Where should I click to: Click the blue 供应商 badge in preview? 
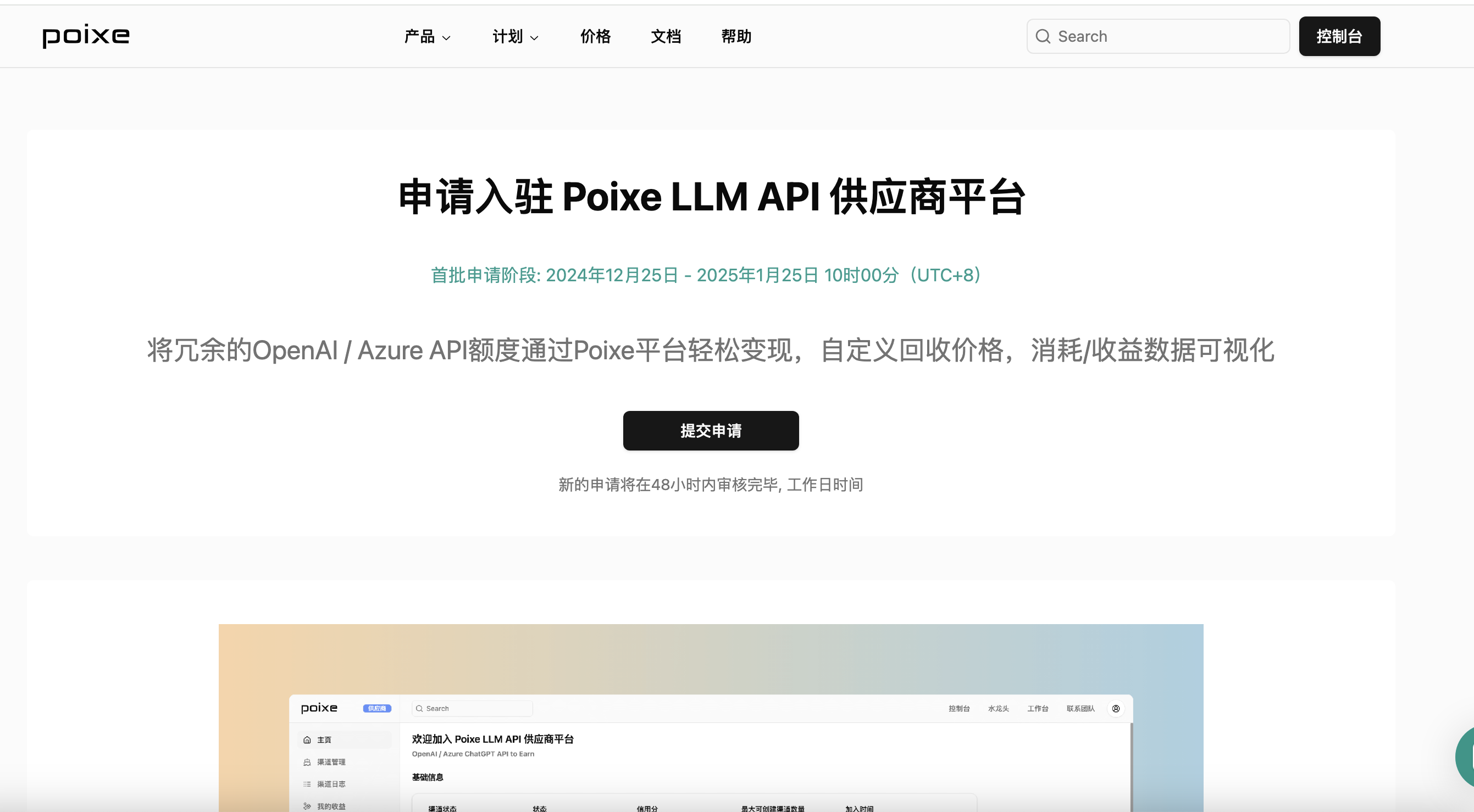pos(376,709)
